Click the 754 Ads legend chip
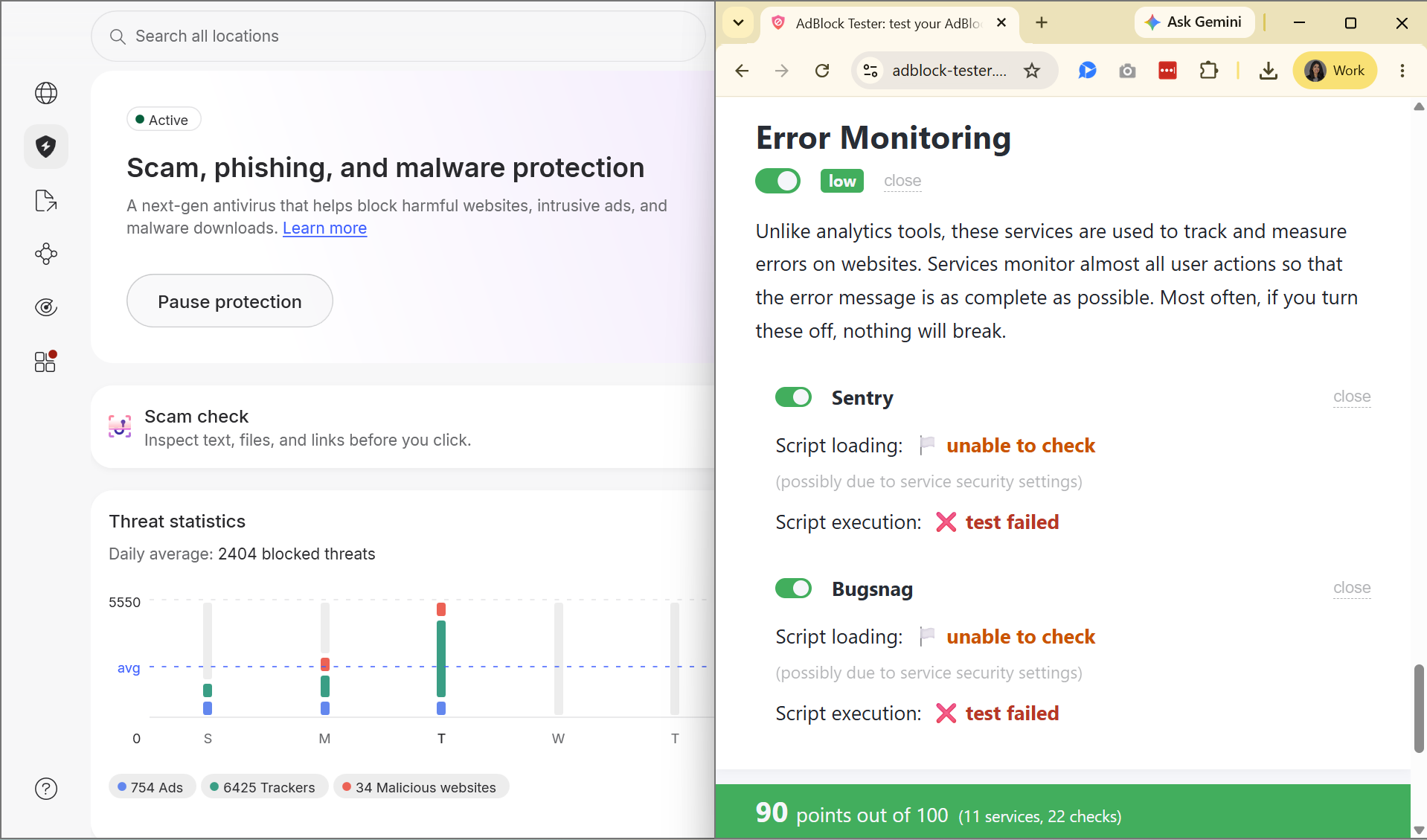This screenshot has width=1427, height=840. click(x=151, y=787)
